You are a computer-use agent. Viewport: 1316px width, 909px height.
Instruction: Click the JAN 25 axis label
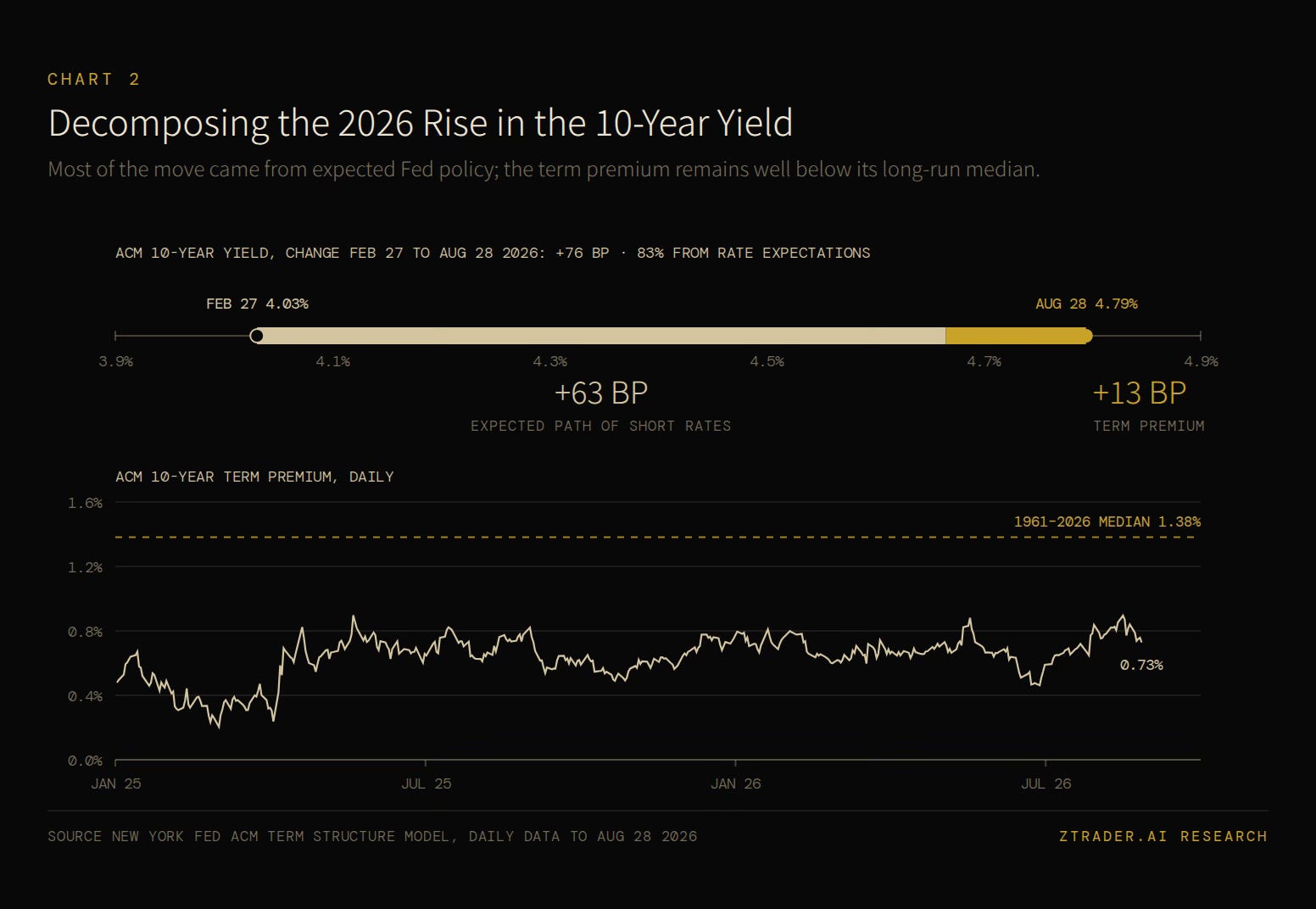[116, 784]
